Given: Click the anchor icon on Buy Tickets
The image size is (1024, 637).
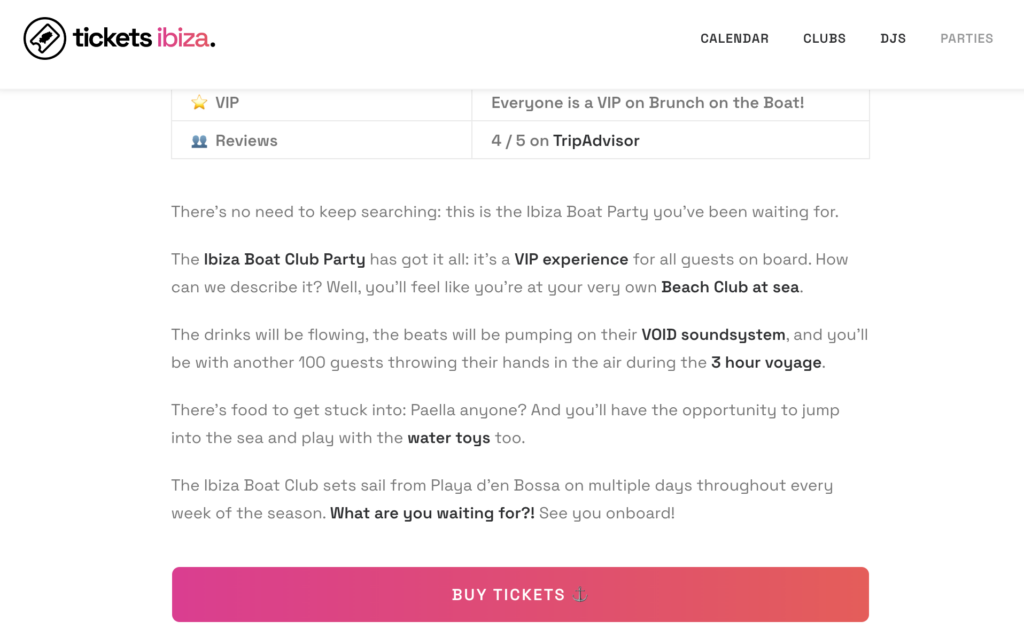Looking at the screenshot, I should click(x=579, y=594).
